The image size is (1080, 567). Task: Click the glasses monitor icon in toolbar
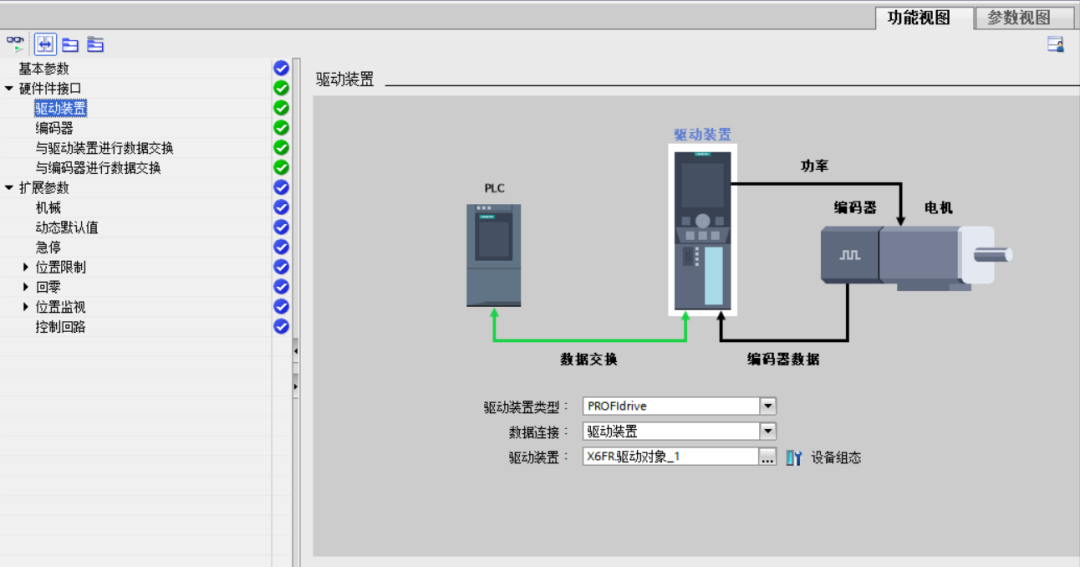coord(16,44)
